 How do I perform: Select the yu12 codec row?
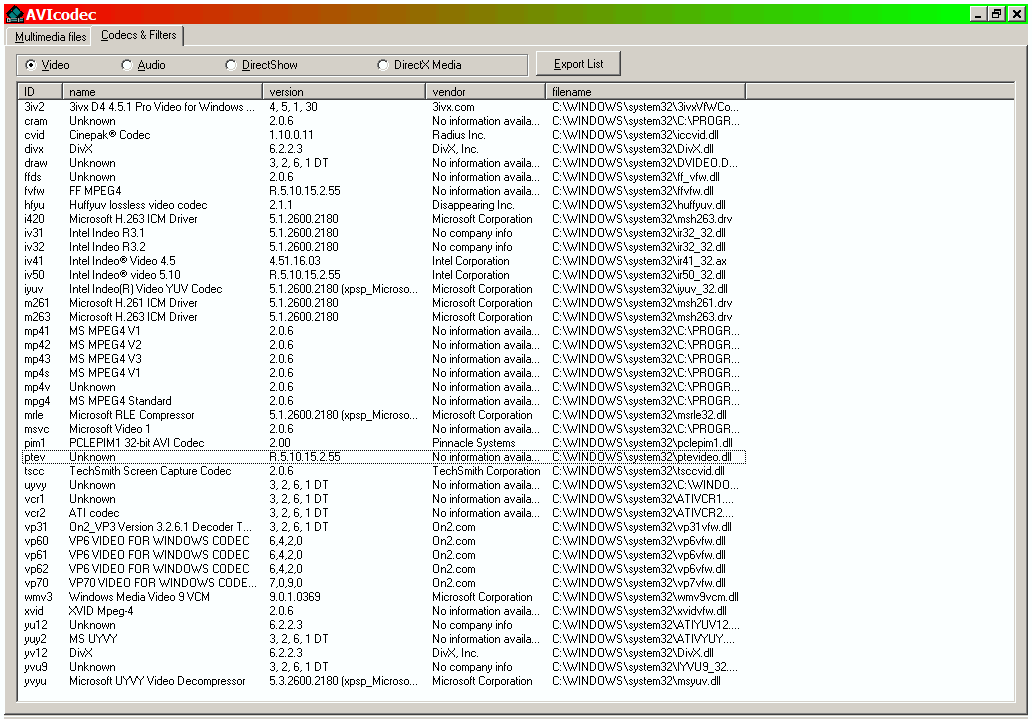pyautogui.click(x=382, y=625)
